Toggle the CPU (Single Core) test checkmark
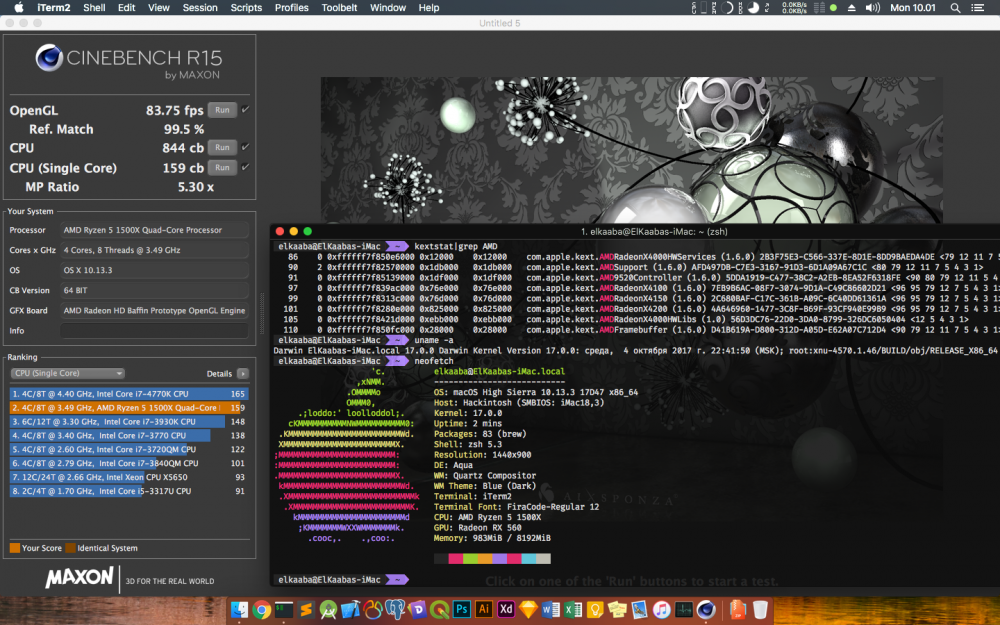This screenshot has height=625, width=1000. tap(246, 167)
